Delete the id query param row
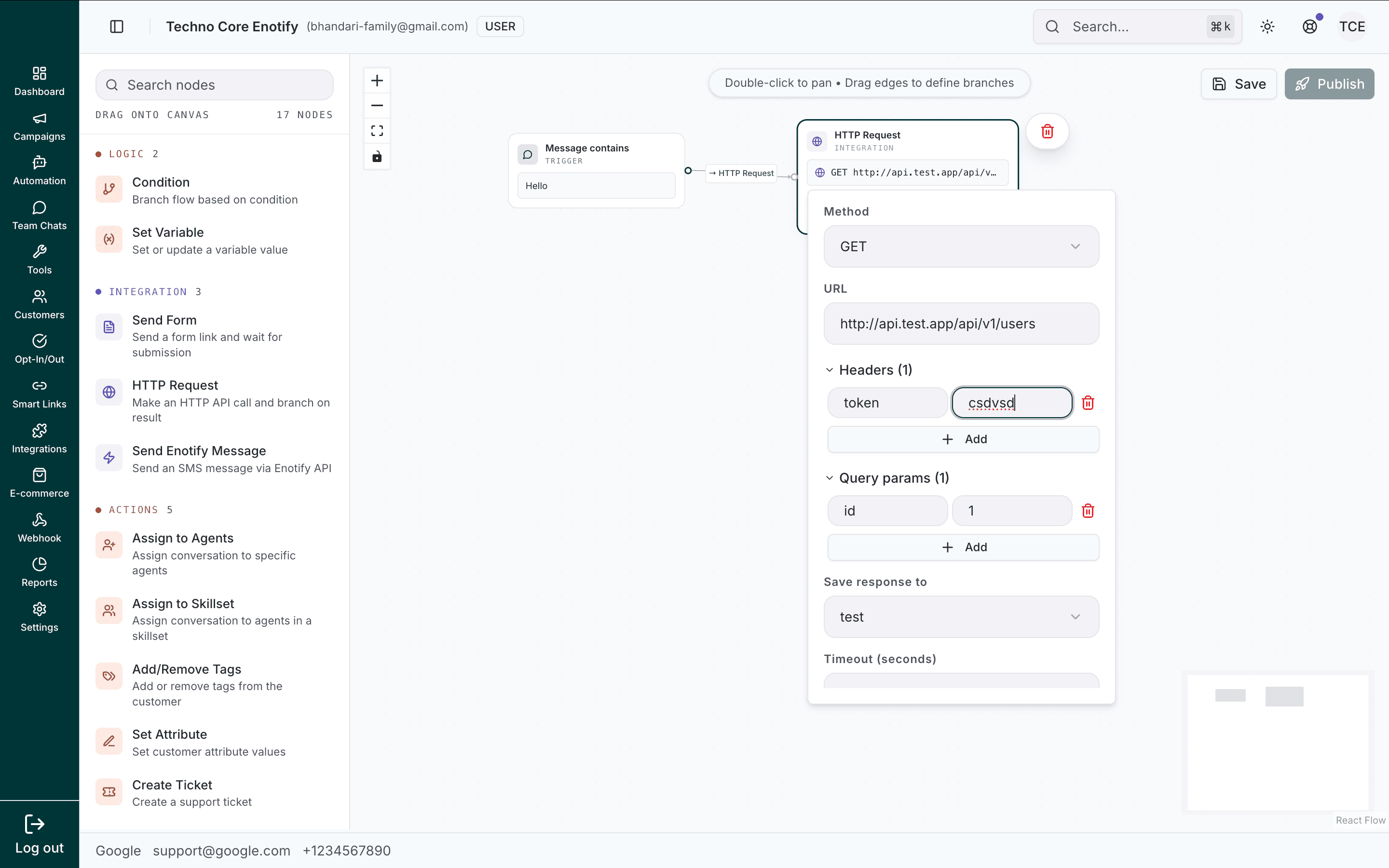Viewport: 1389px width, 868px height. pyautogui.click(x=1088, y=510)
